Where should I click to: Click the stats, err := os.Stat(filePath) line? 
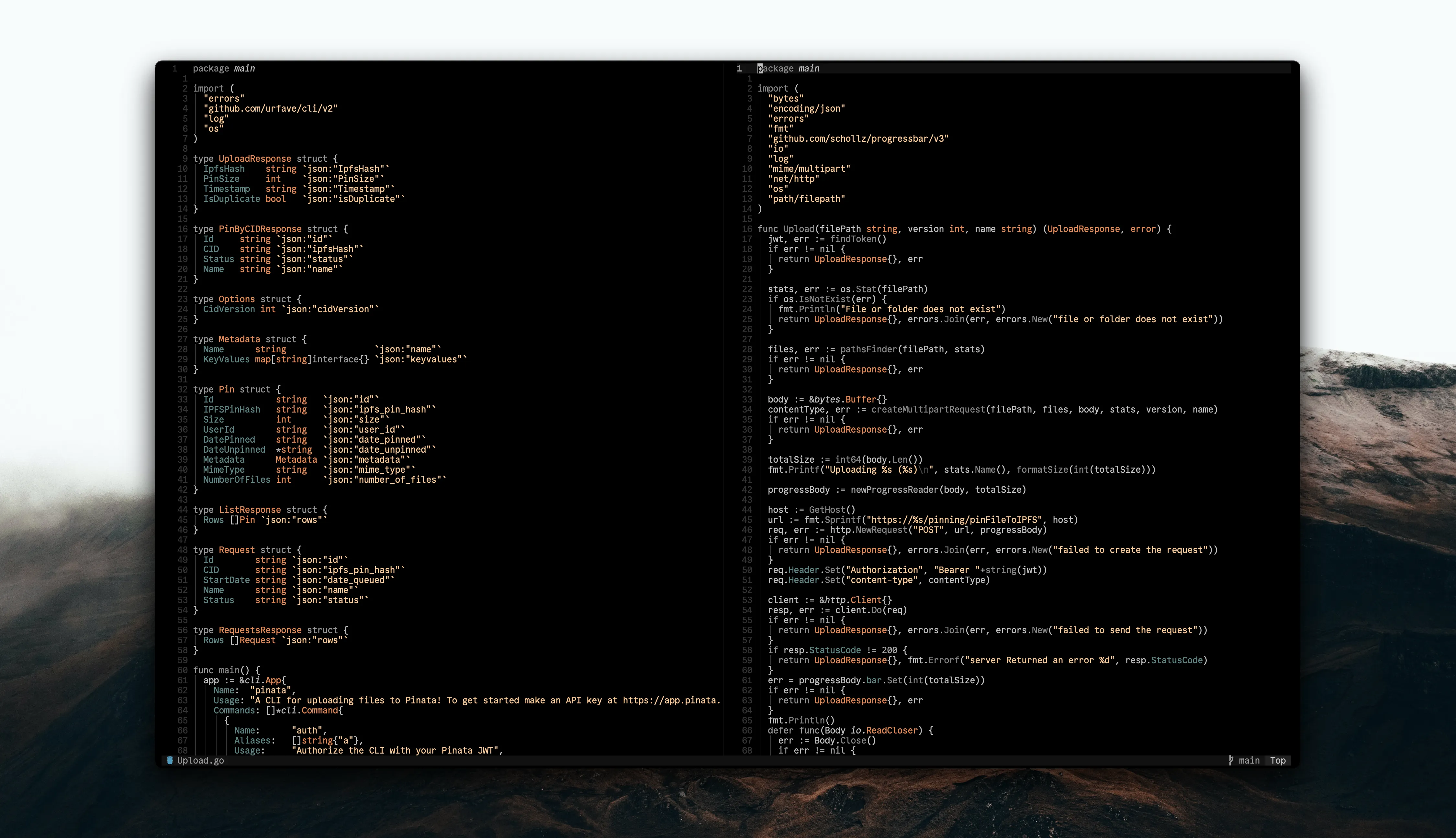pos(847,289)
